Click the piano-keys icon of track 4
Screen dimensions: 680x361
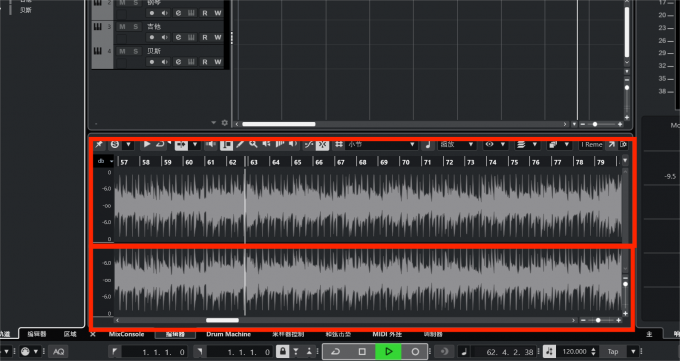(x=98, y=51)
